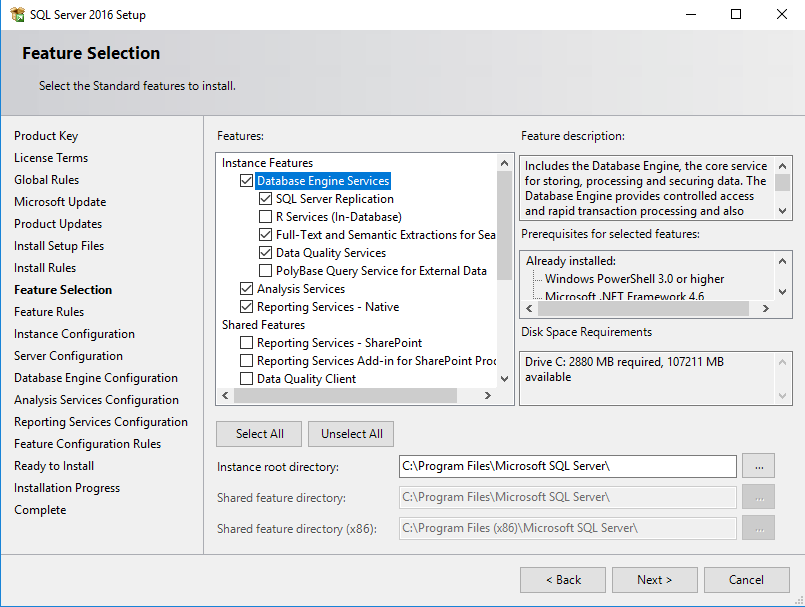Click right arrow of Prerequisites horizontal scrollbar
Screen dimensions: 805x607
pos(765,309)
